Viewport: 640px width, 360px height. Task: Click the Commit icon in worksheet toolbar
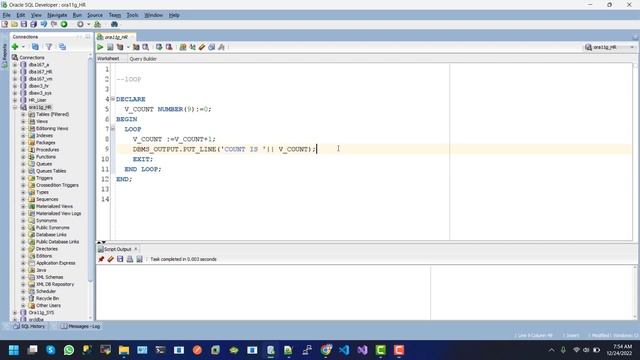coord(159,47)
